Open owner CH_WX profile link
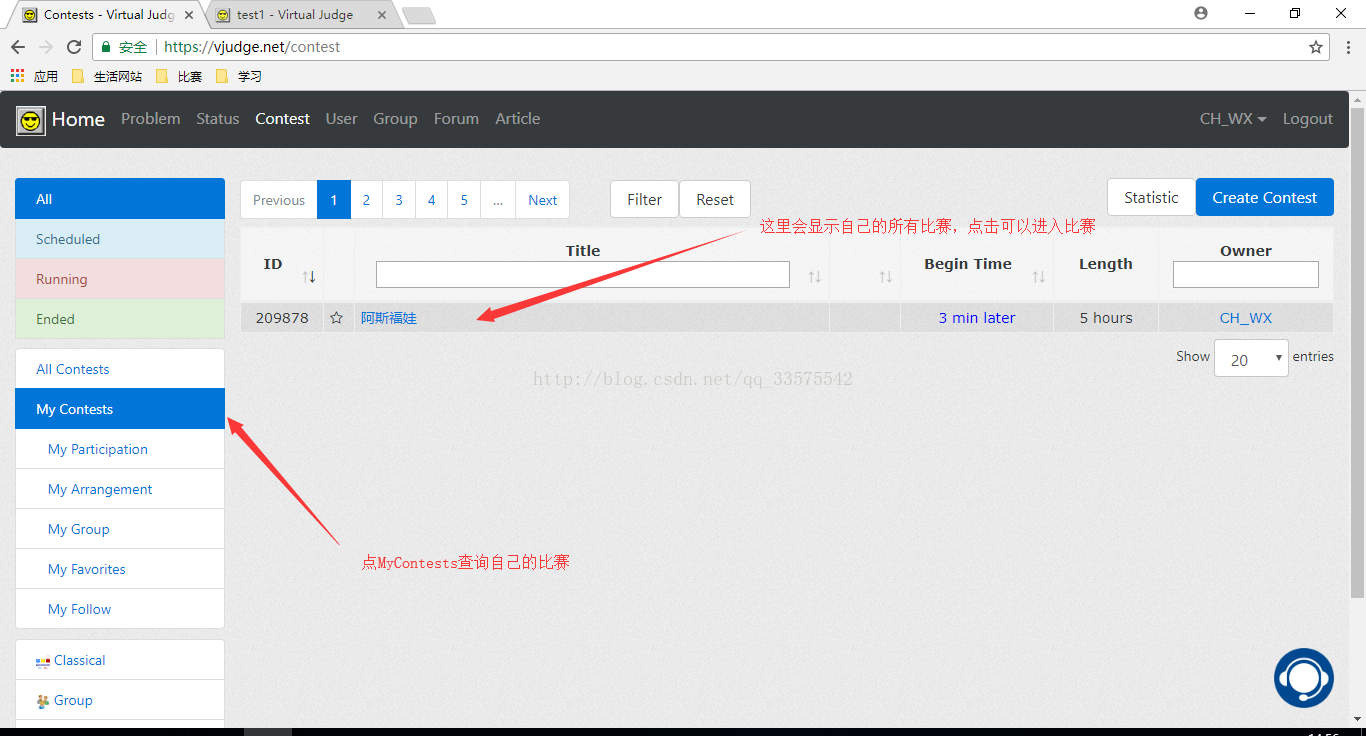 pyautogui.click(x=1246, y=318)
